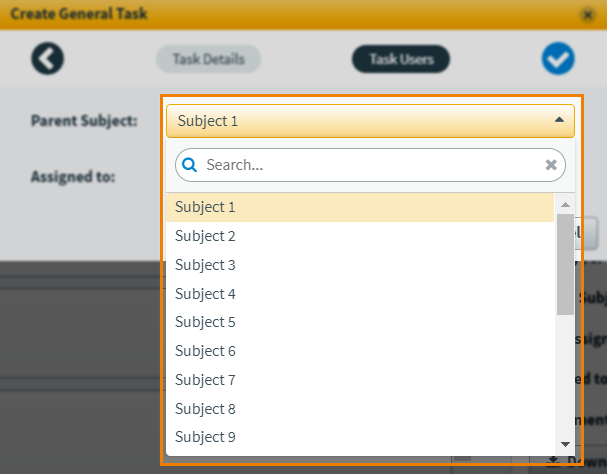Screen dimensions: 607x474
Task: Click the magnifier icon in search box
Action: pyautogui.click(x=190, y=165)
